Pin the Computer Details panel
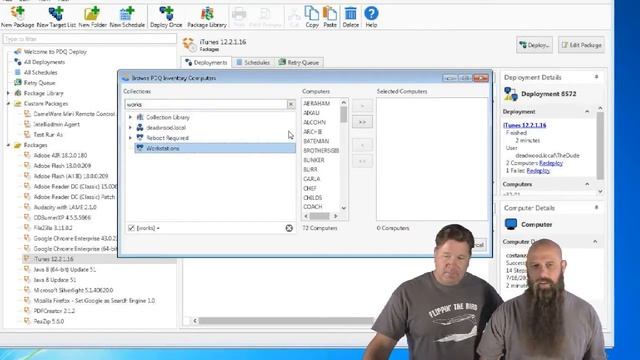This screenshot has width=640, height=360. pyautogui.click(x=596, y=207)
